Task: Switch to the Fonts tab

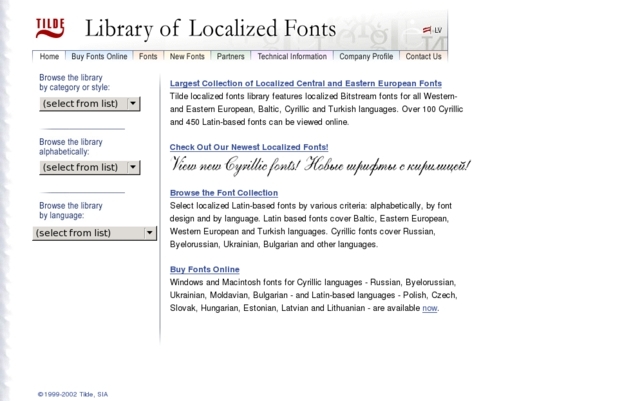Action: click(148, 57)
